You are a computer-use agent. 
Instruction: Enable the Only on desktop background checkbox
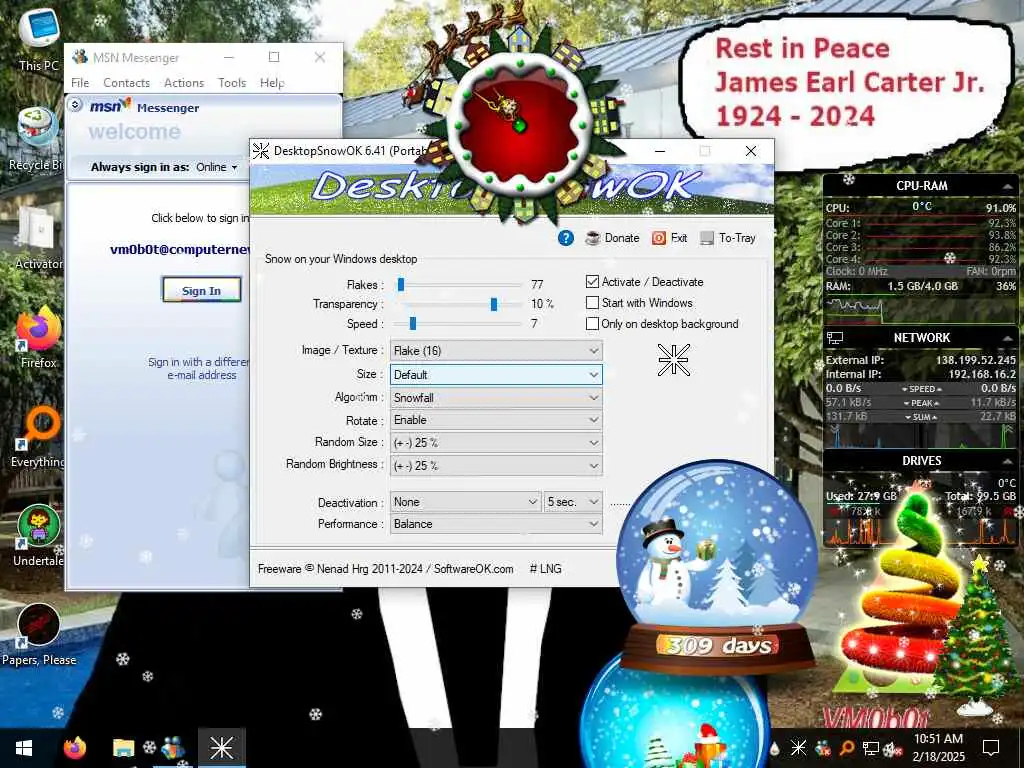[592, 323]
